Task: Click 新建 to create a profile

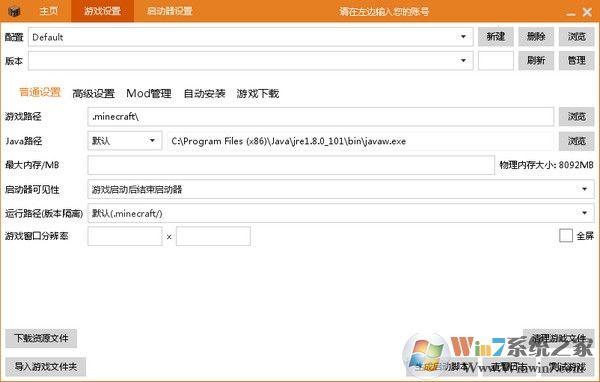Action: [x=496, y=37]
